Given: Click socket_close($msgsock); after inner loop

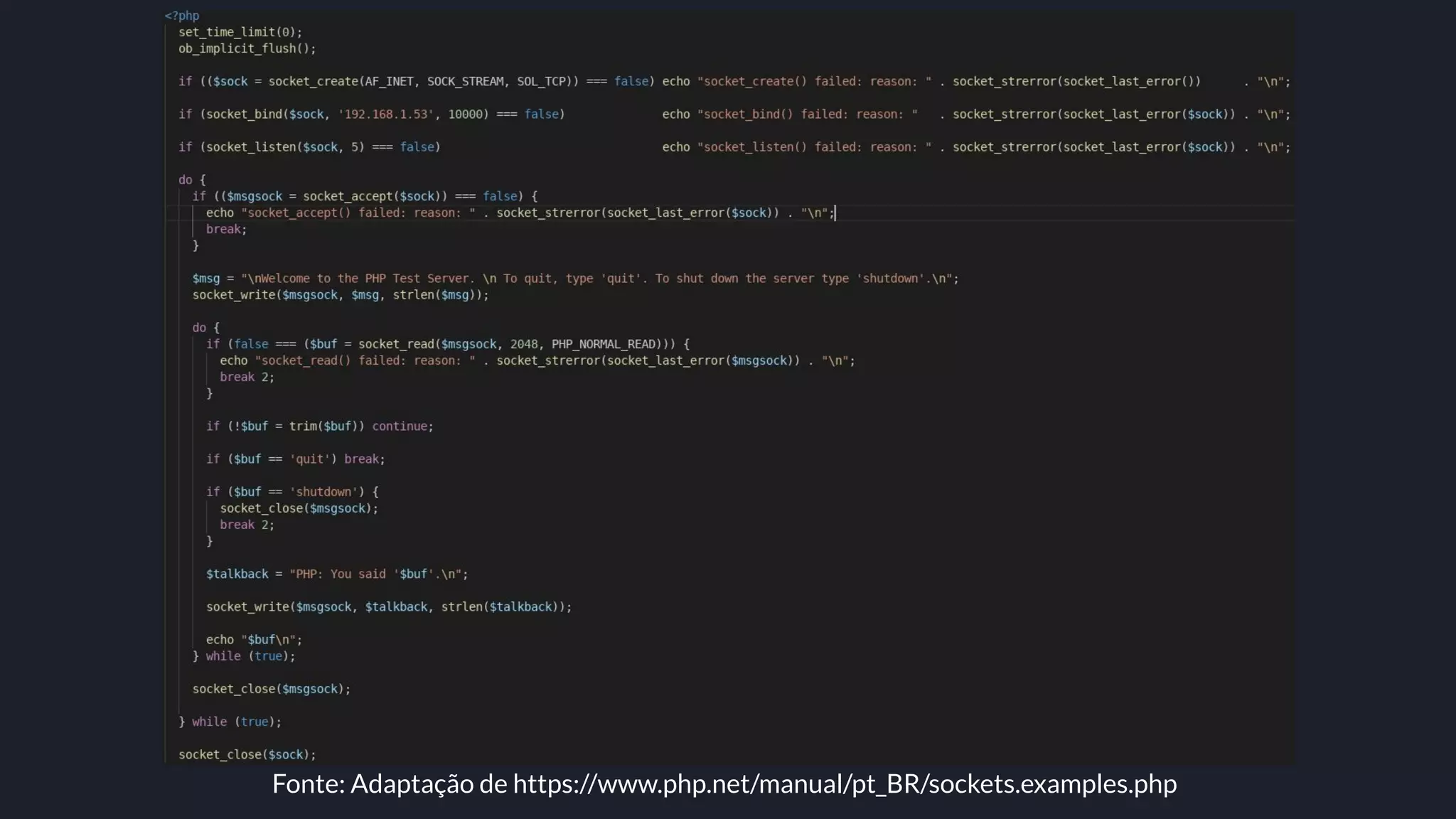Looking at the screenshot, I should 272,689.
